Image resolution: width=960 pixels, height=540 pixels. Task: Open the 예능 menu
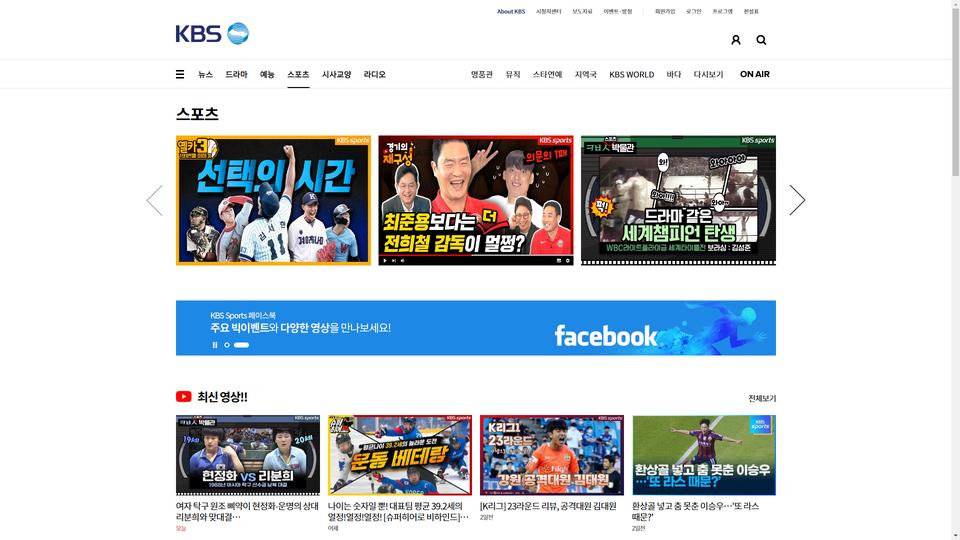[x=267, y=74]
